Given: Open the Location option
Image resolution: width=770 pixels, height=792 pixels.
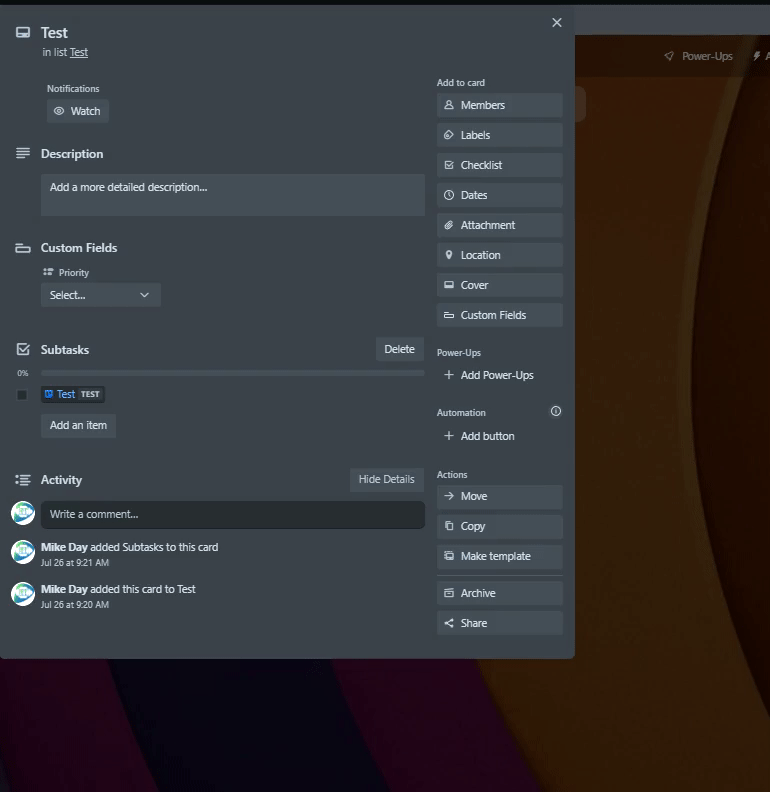Looking at the screenshot, I should (x=499, y=255).
